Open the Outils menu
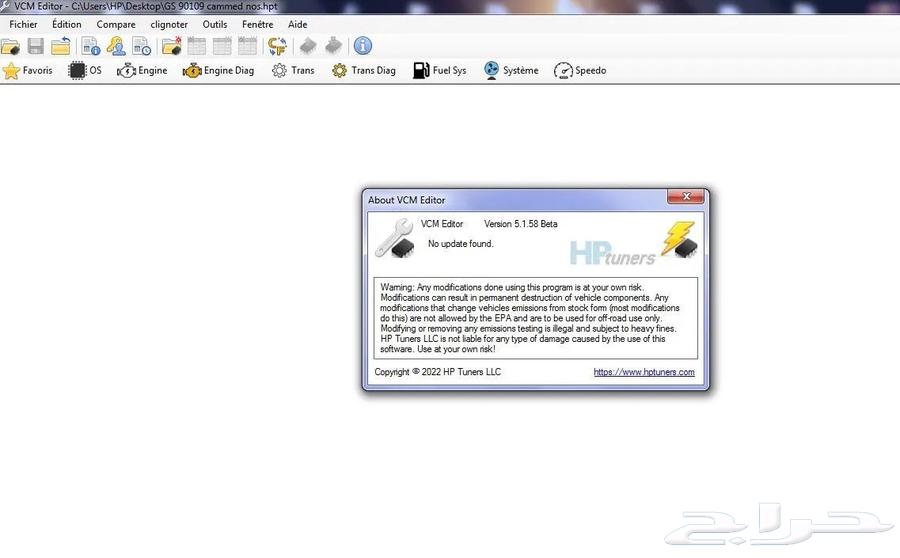 215,25
